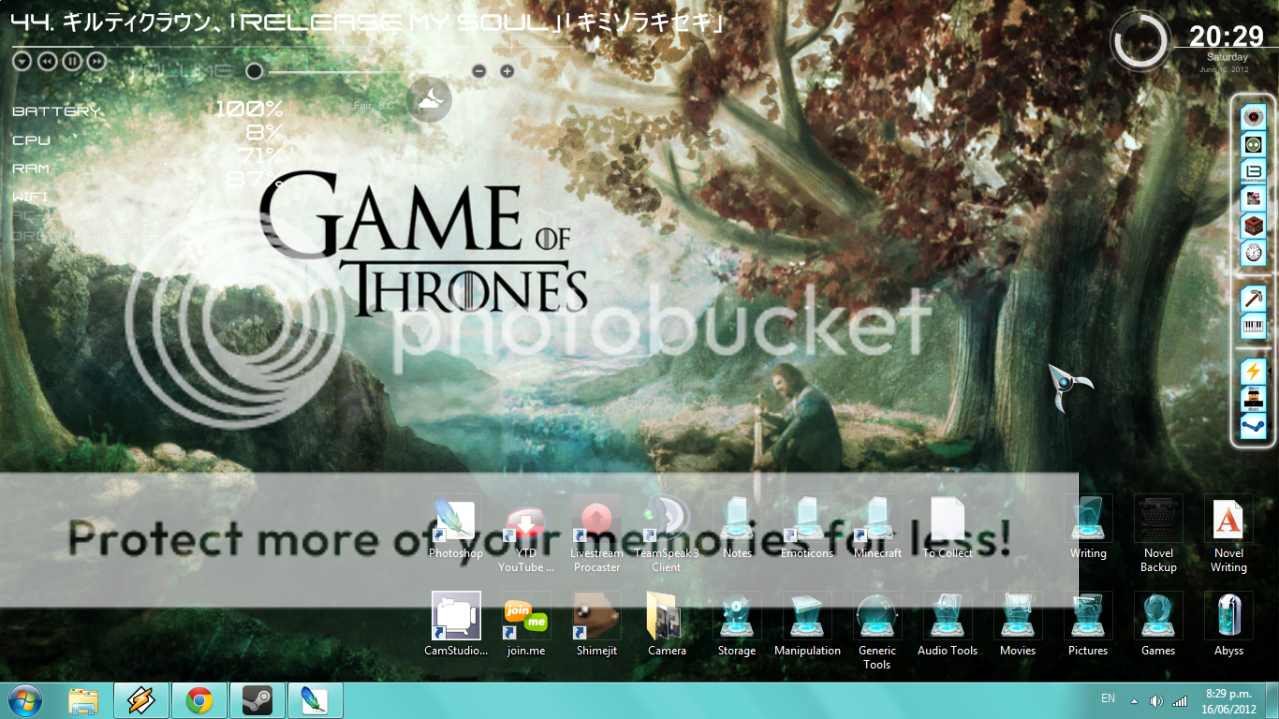Launch the B-logo app in dock

1253,172
